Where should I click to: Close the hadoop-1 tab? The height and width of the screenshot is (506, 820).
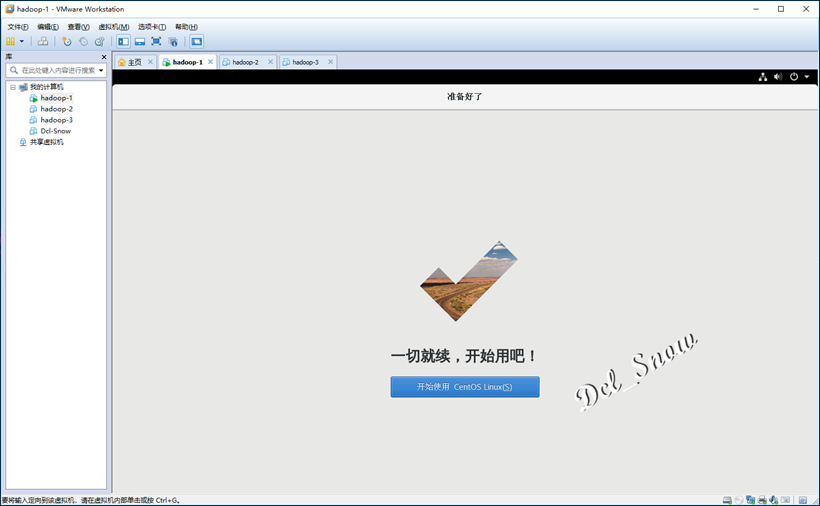210,62
